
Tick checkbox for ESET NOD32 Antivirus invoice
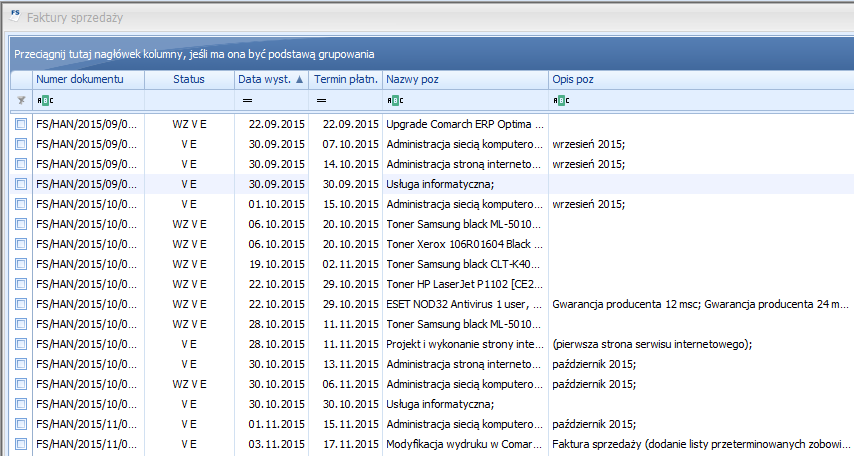point(21,304)
